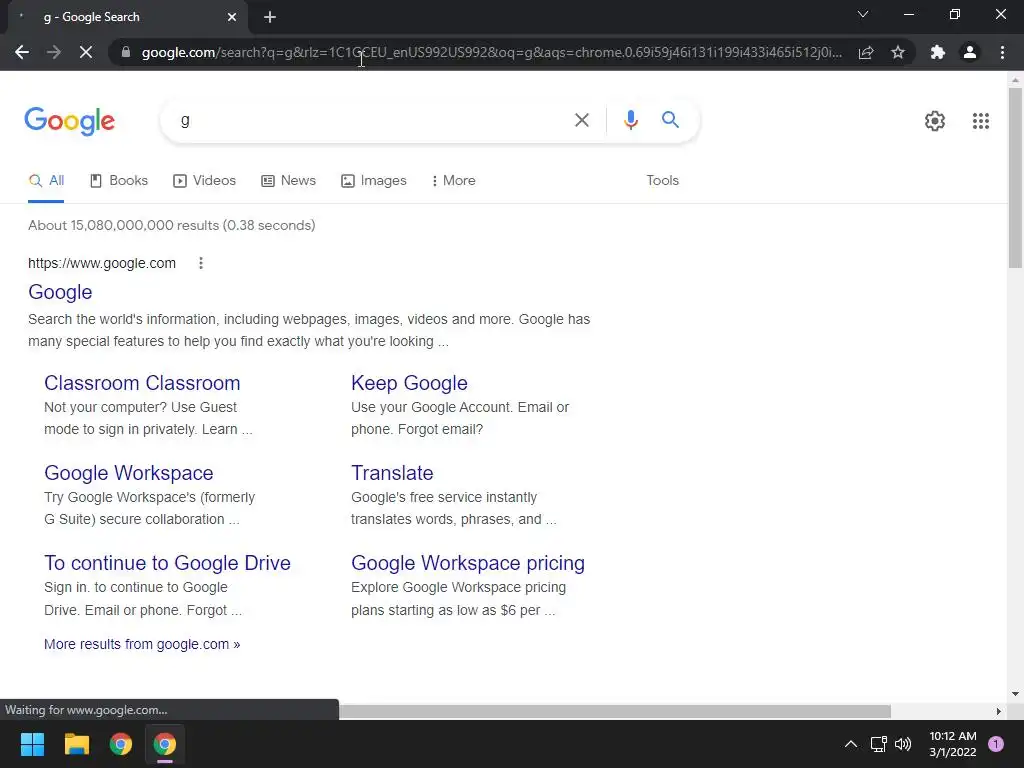Open the Chrome extensions puzzle icon

coord(938,52)
